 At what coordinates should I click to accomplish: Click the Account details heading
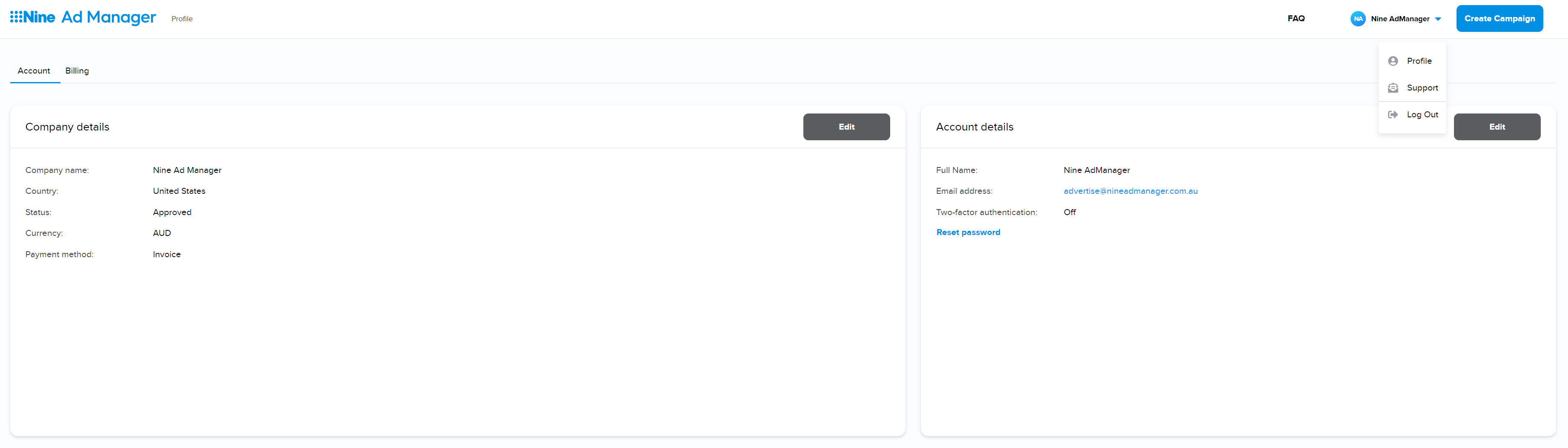(974, 126)
